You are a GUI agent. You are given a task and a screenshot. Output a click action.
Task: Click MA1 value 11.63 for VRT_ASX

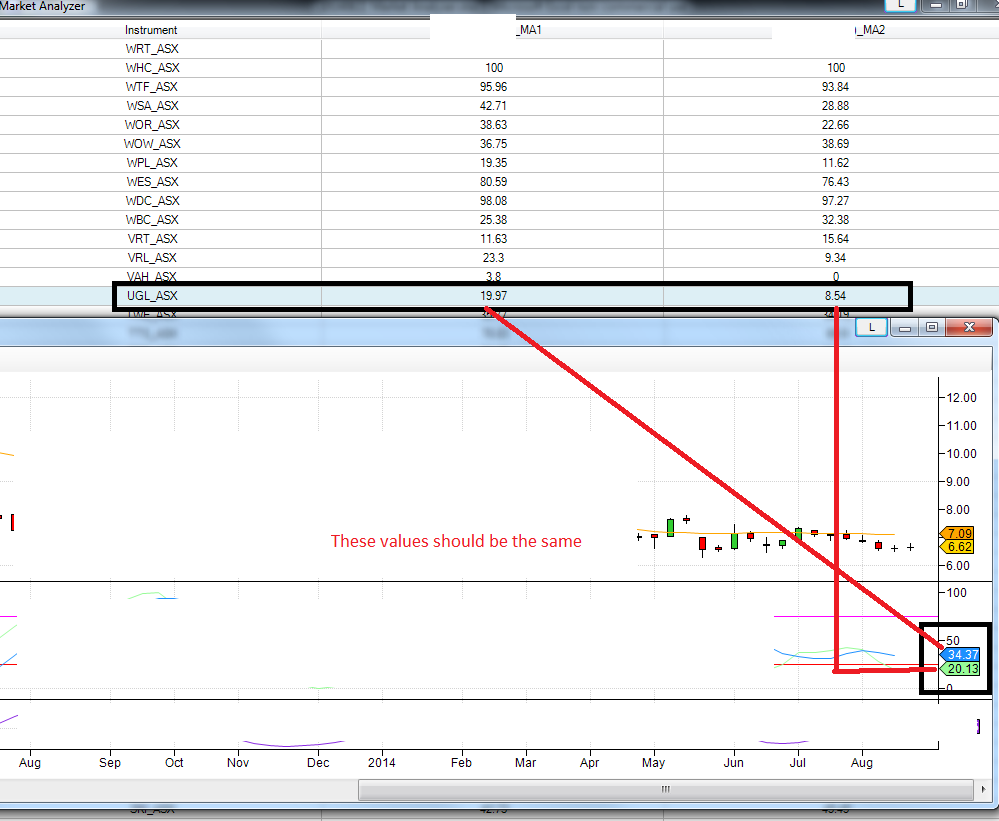(494, 239)
